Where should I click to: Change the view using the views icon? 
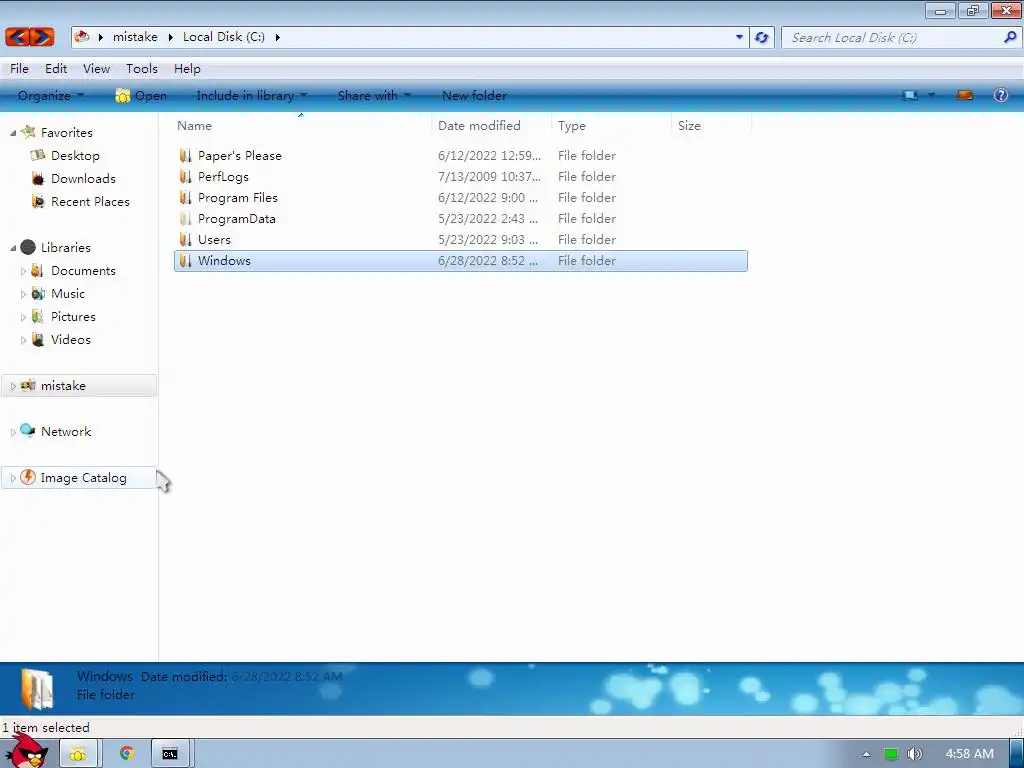(x=910, y=95)
